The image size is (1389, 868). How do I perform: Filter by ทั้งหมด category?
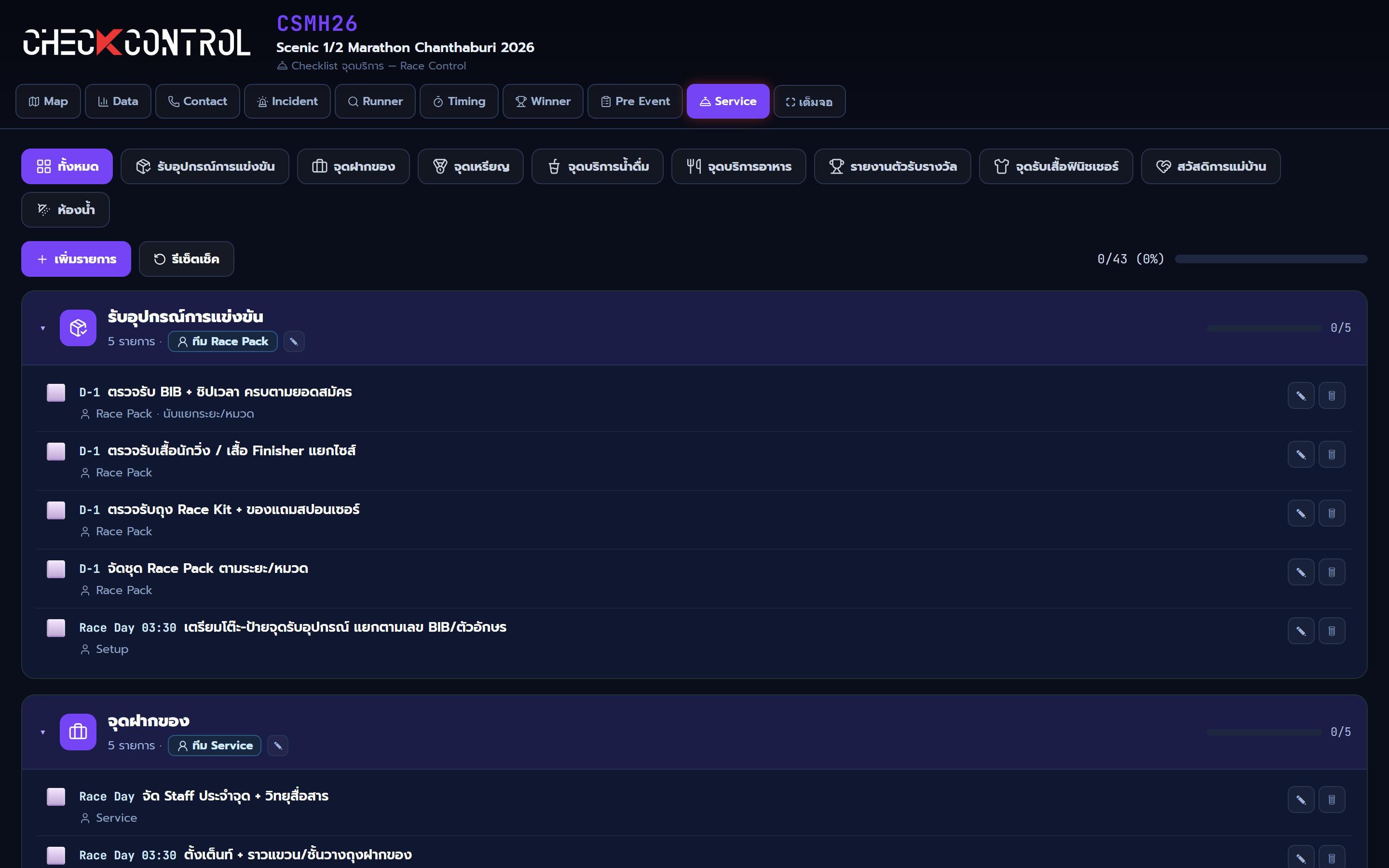pyautogui.click(x=67, y=166)
